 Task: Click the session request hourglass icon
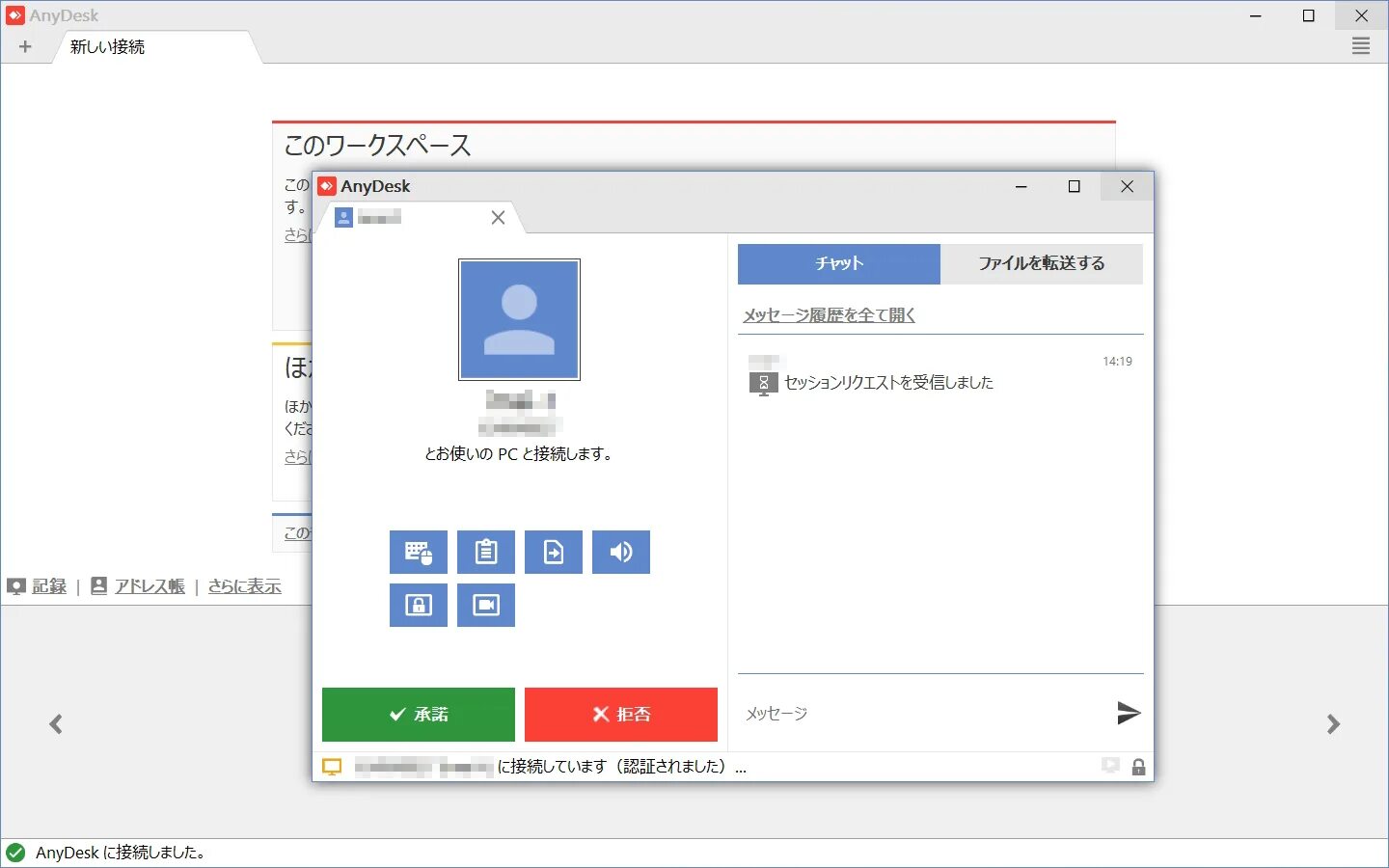coord(763,384)
